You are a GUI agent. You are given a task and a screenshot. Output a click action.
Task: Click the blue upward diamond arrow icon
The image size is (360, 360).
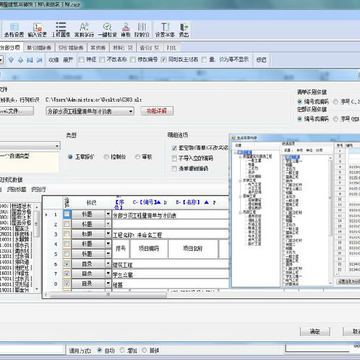[21, 60]
